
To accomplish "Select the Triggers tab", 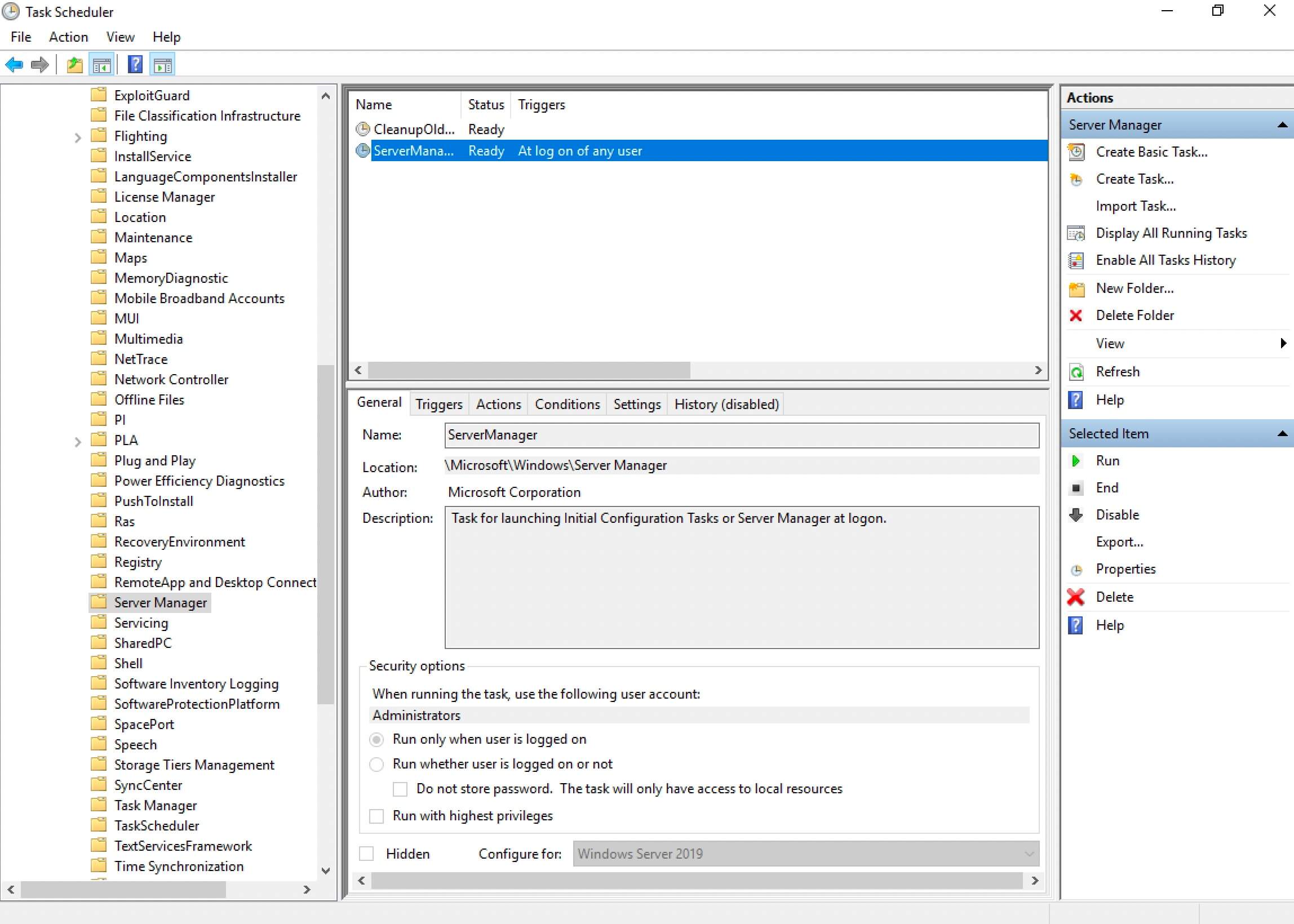I will click(437, 403).
